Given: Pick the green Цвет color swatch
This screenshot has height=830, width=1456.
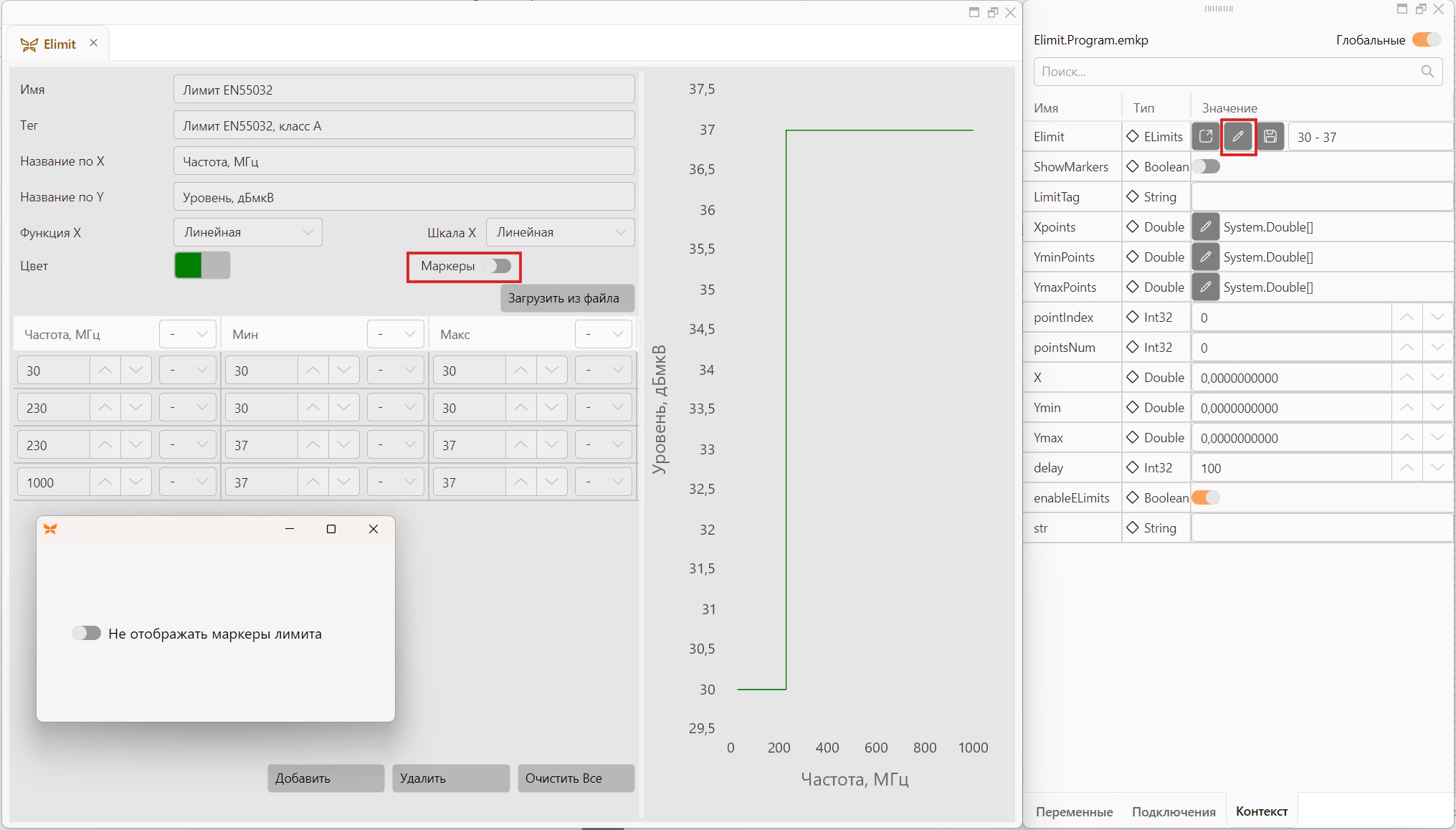Looking at the screenshot, I should click(189, 265).
